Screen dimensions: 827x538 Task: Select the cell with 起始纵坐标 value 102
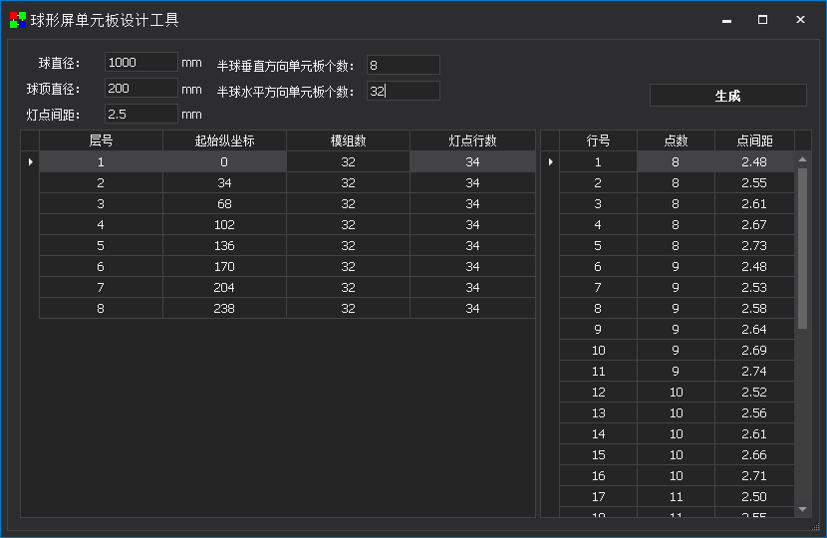coord(224,225)
